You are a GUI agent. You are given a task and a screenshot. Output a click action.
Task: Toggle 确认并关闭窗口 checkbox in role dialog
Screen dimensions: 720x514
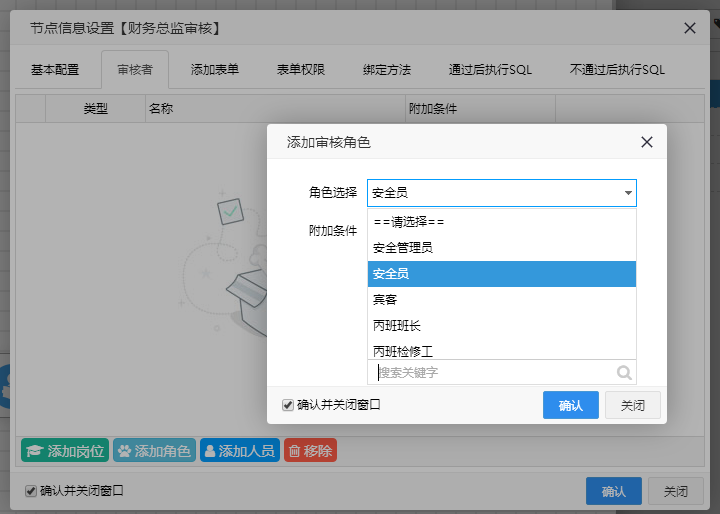tap(288, 405)
